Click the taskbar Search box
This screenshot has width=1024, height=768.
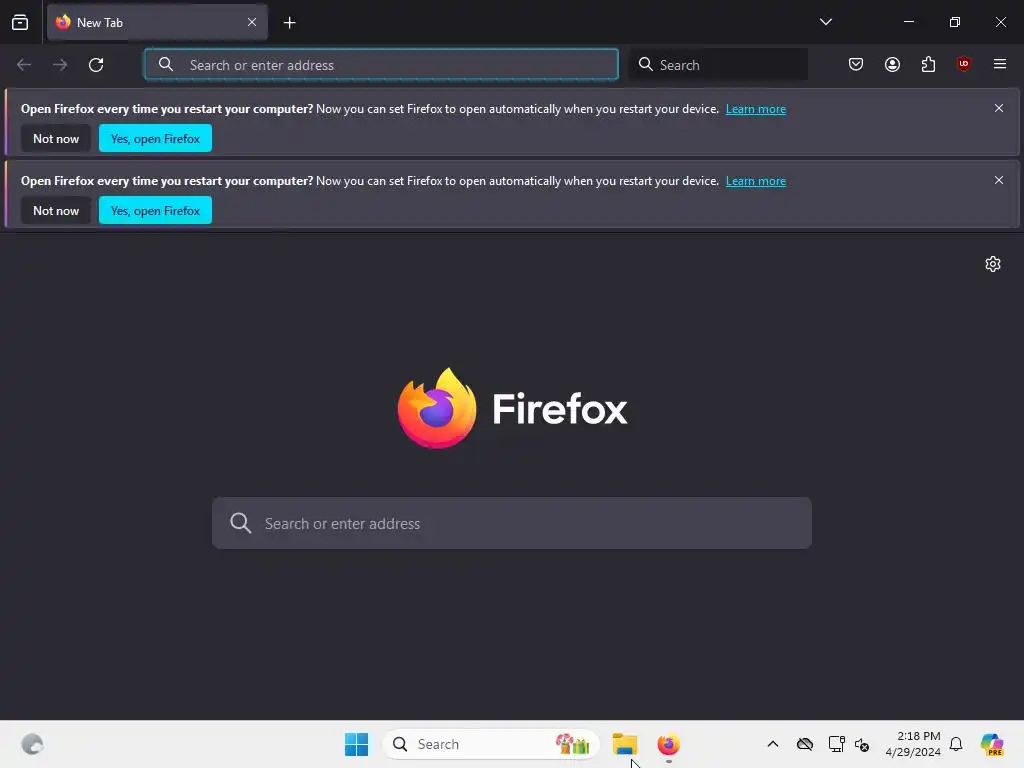tap(491, 744)
